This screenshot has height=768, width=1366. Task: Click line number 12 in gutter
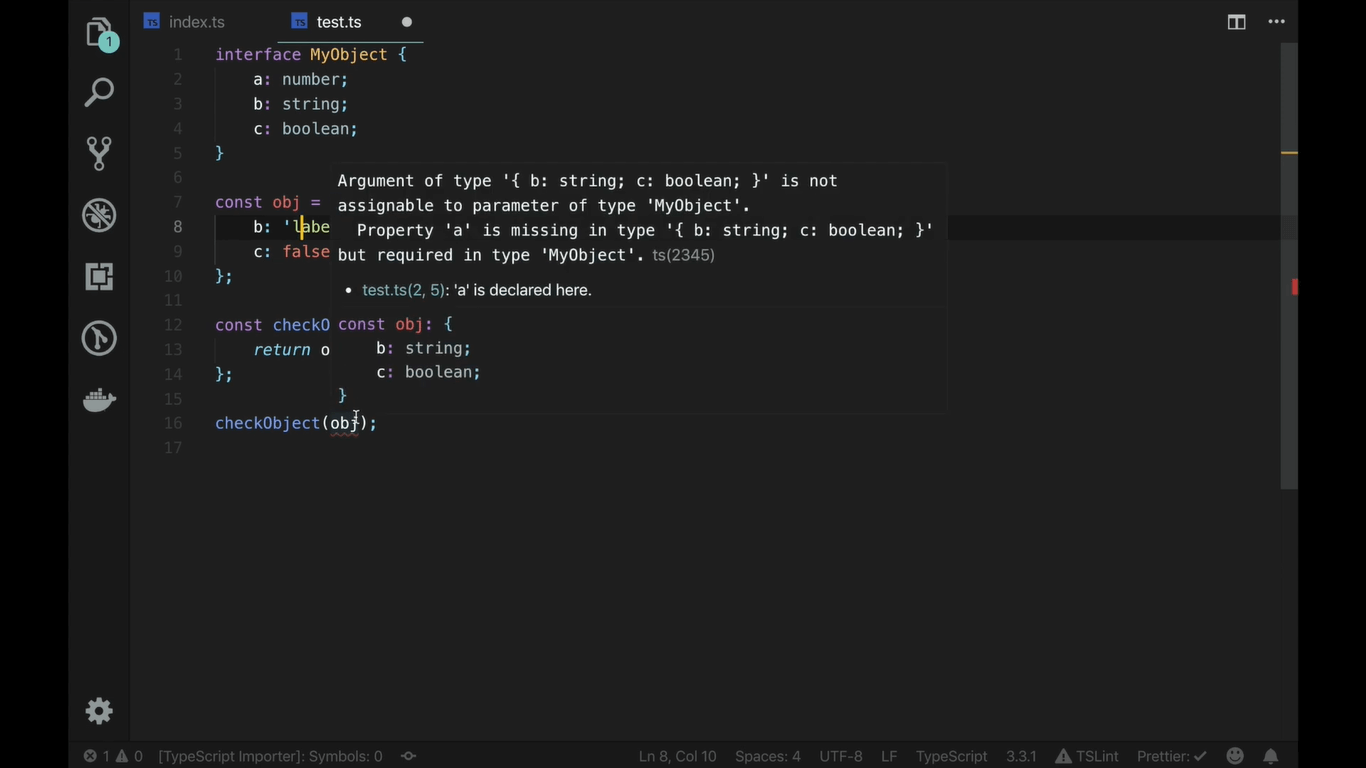click(x=173, y=325)
